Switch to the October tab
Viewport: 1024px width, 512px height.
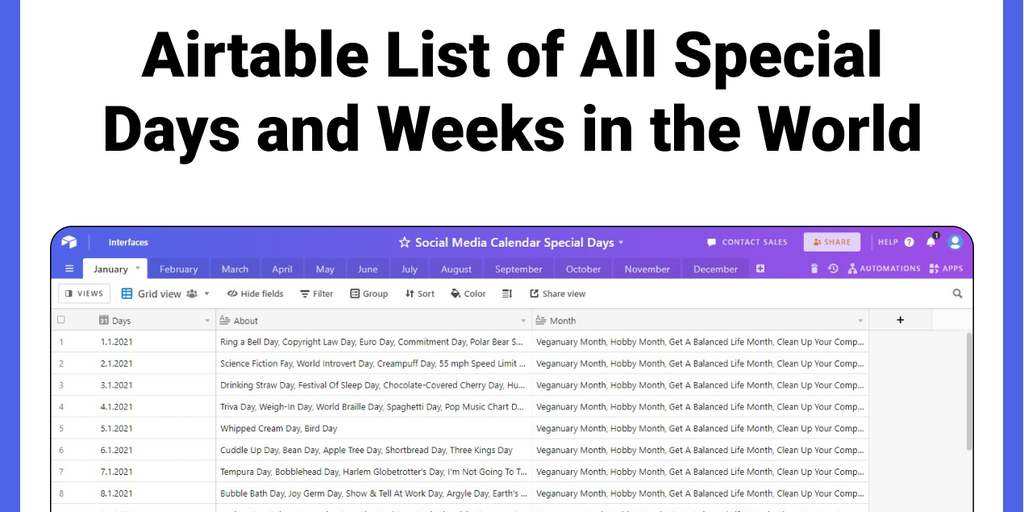(x=583, y=269)
